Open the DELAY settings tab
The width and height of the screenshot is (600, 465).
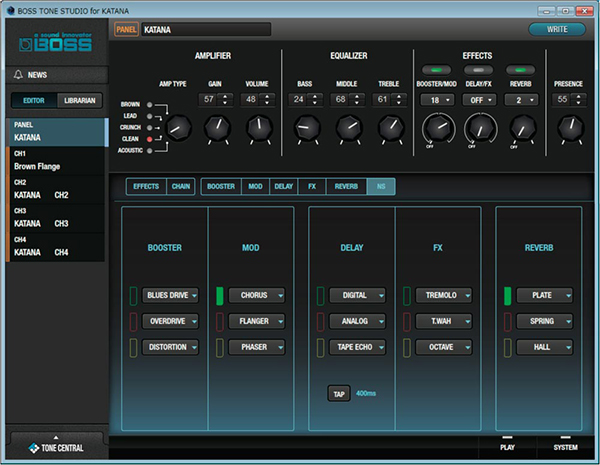tap(284, 186)
